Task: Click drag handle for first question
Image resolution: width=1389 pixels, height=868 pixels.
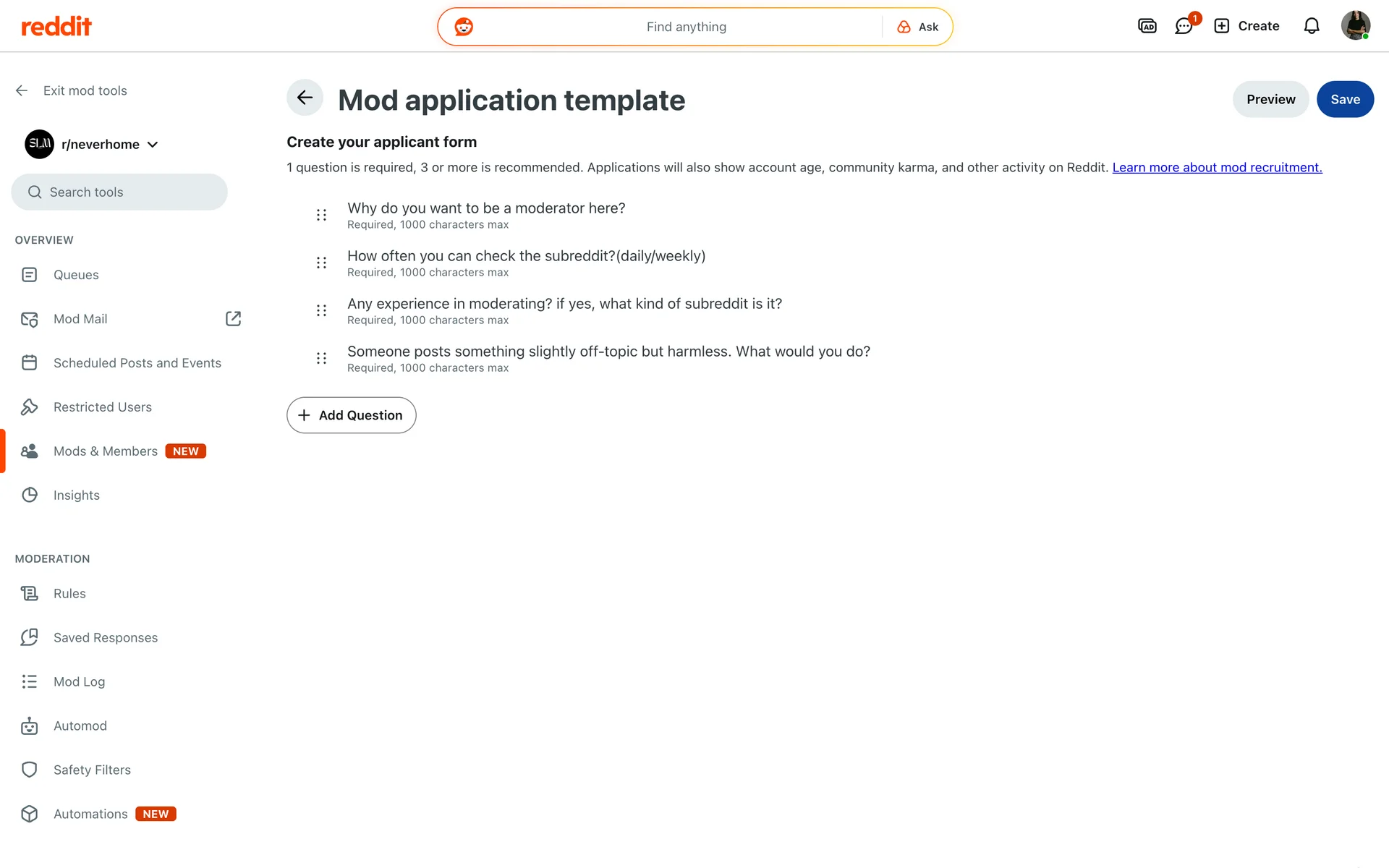Action: pos(321,215)
